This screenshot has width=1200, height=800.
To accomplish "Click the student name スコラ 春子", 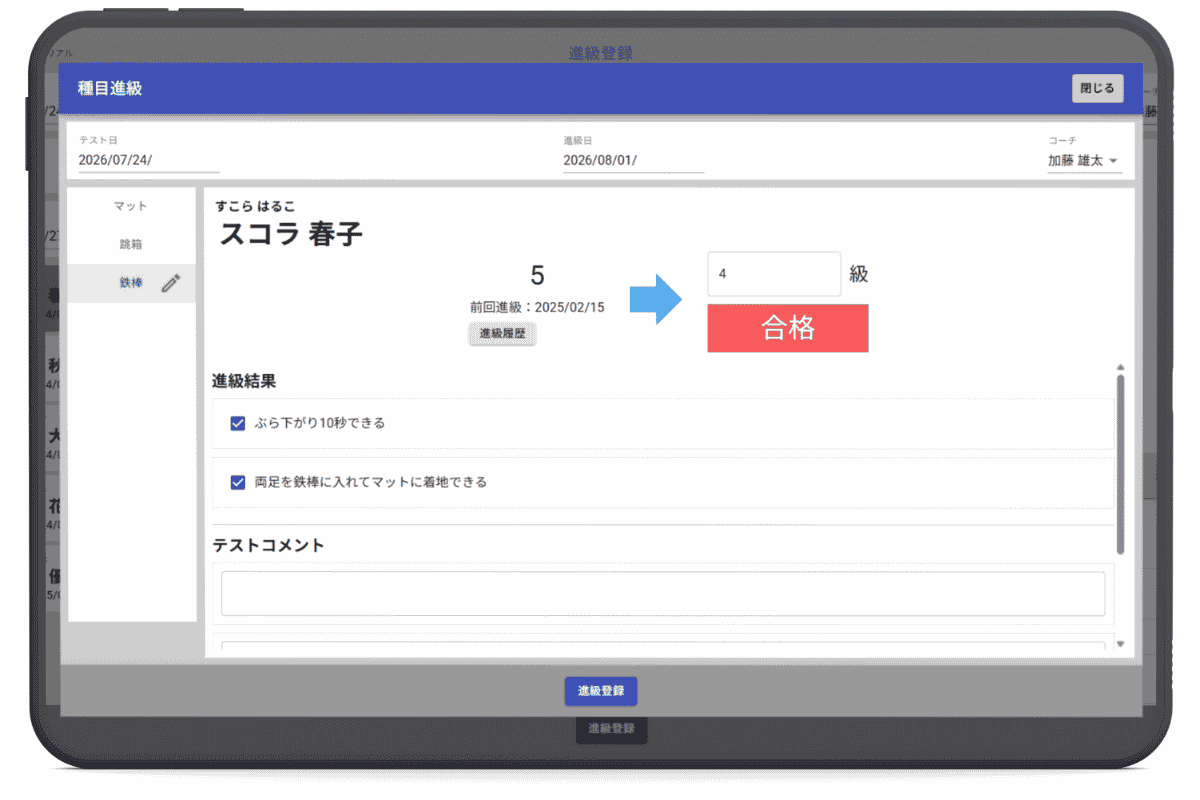I will pos(291,235).
